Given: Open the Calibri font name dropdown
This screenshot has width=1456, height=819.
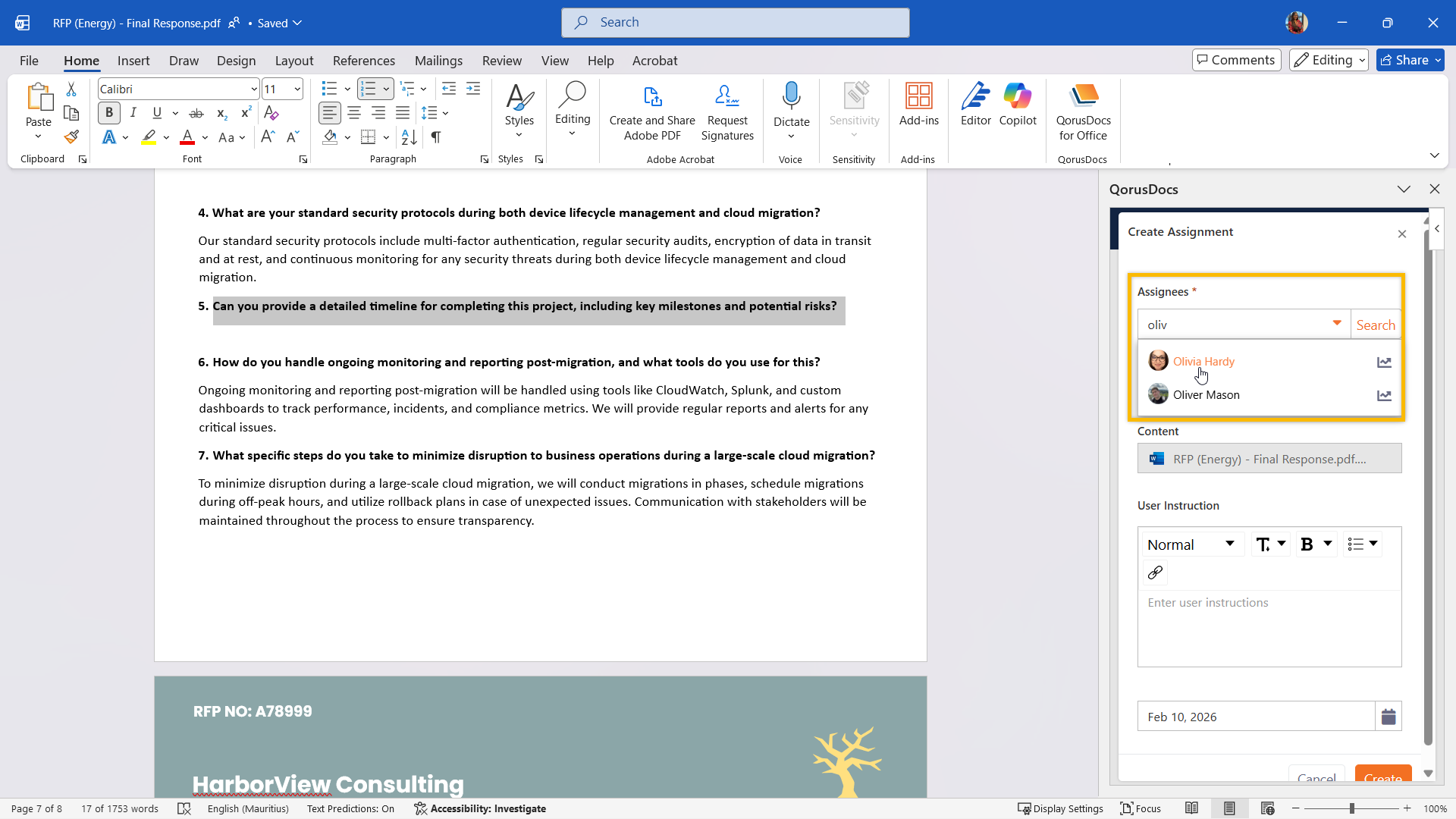Looking at the screenshot, I should click(254, 89).
